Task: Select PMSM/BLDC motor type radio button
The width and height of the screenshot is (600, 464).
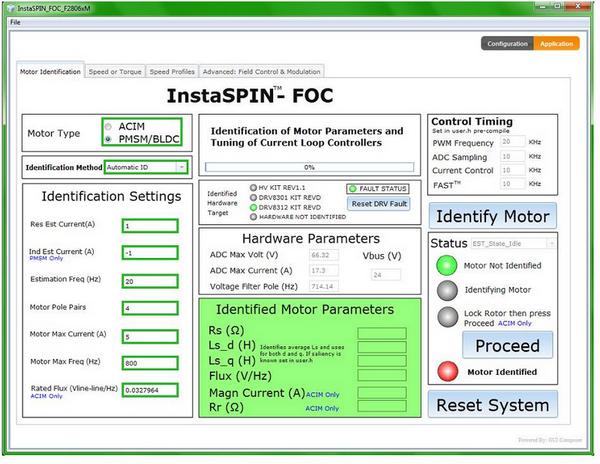Action: pyautogui.click(x=108, y=139)
